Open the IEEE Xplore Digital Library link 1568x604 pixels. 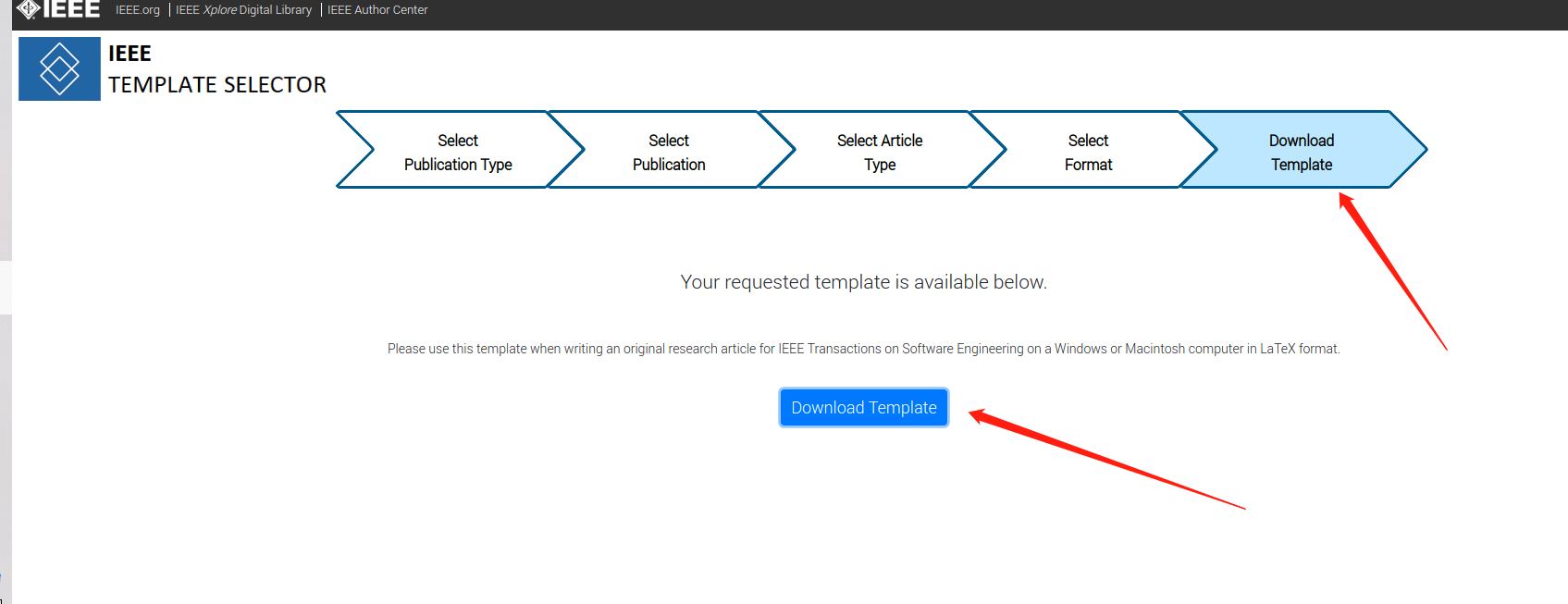click(x=244, y=10)
